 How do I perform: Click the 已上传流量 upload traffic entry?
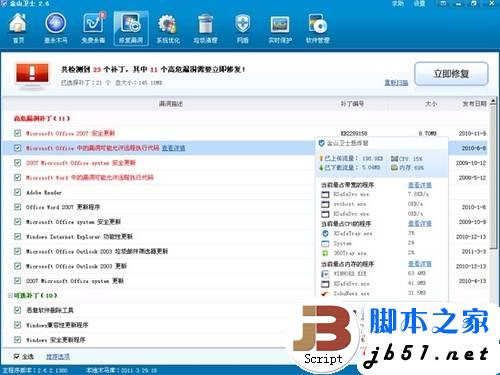point(351,158)
